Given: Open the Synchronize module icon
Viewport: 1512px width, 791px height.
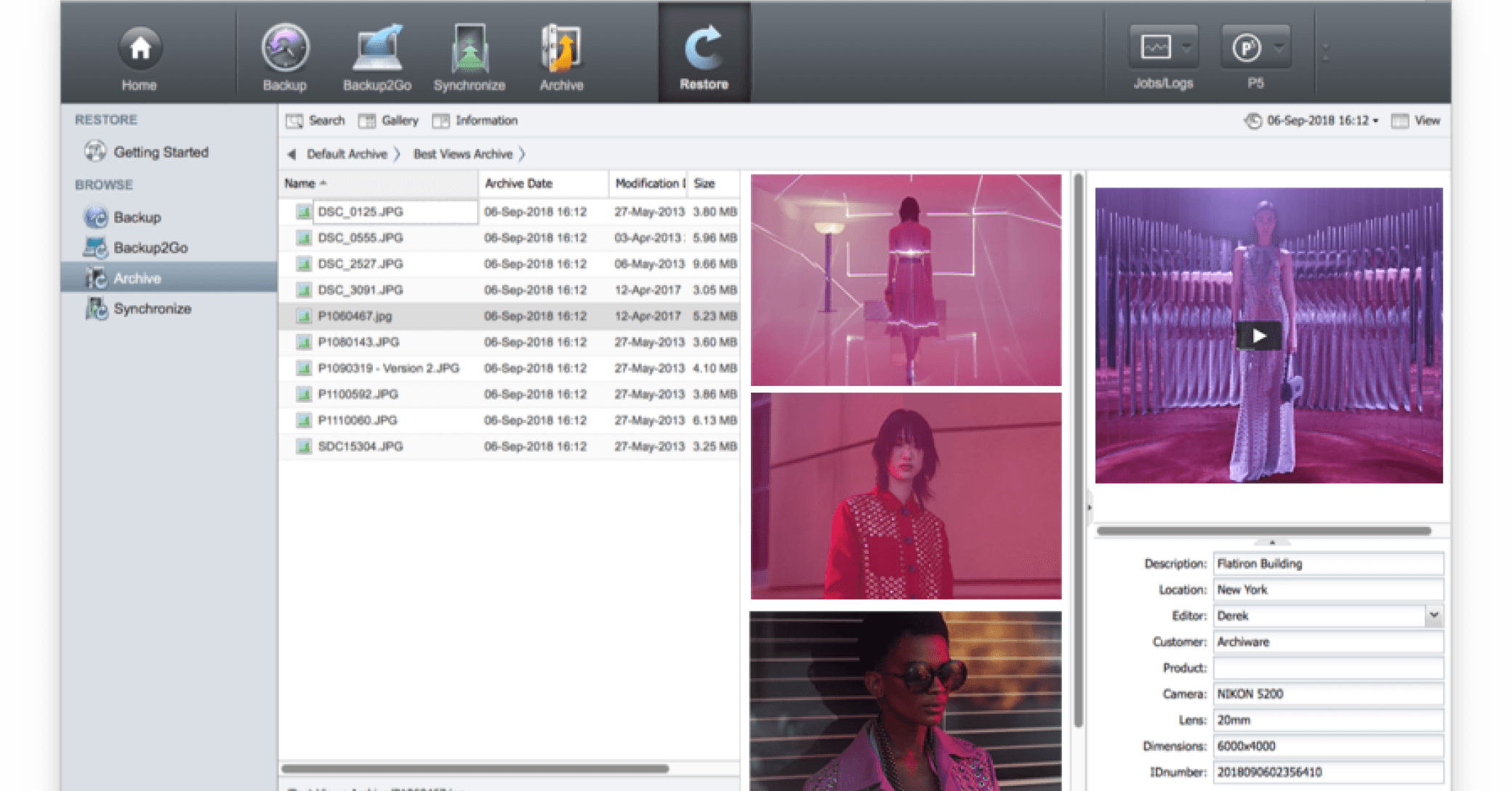Looking at the screenshot, I should (470, 49).
